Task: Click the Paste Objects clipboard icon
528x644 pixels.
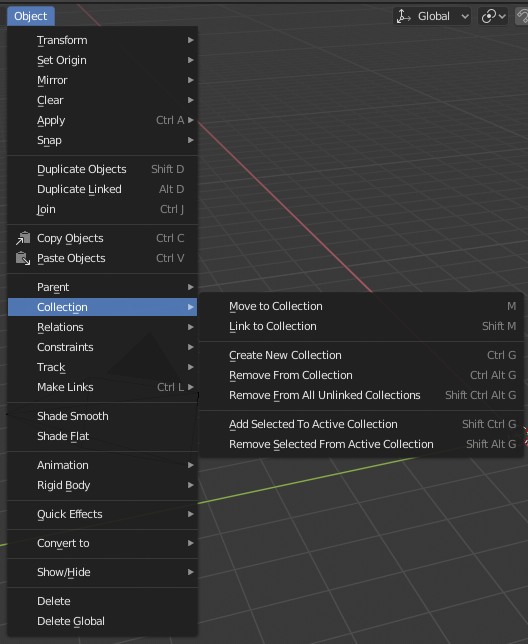Action: pyautogui.click(x=23, y=258)
